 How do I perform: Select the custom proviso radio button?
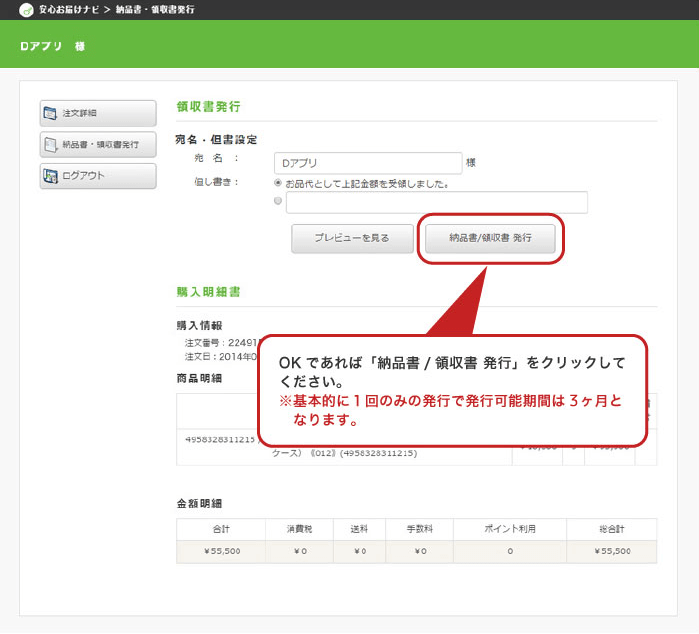(x=278, y=201)
